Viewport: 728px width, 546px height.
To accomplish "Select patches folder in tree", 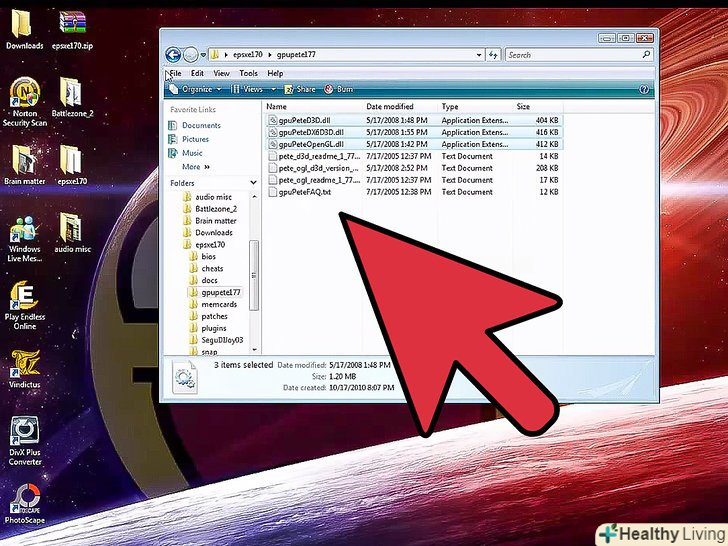I will pos(209,317).
